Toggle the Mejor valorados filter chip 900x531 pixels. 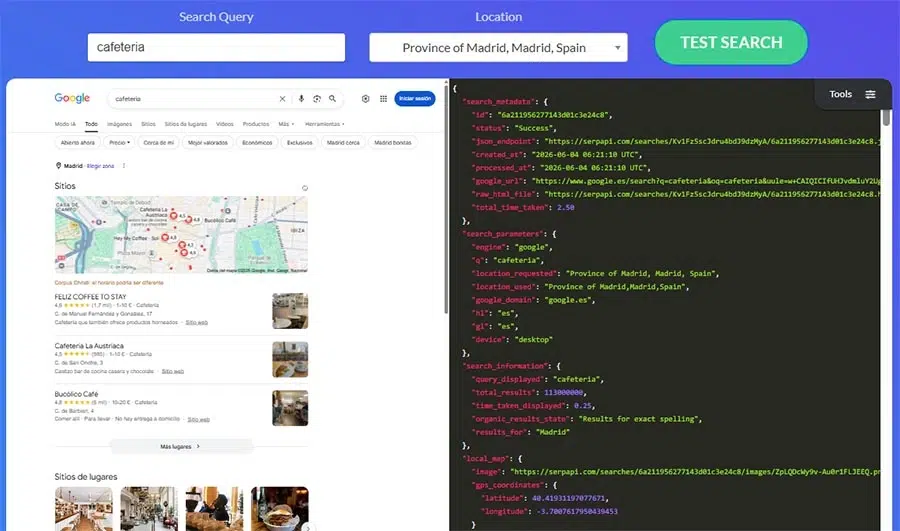click(208, 142)
